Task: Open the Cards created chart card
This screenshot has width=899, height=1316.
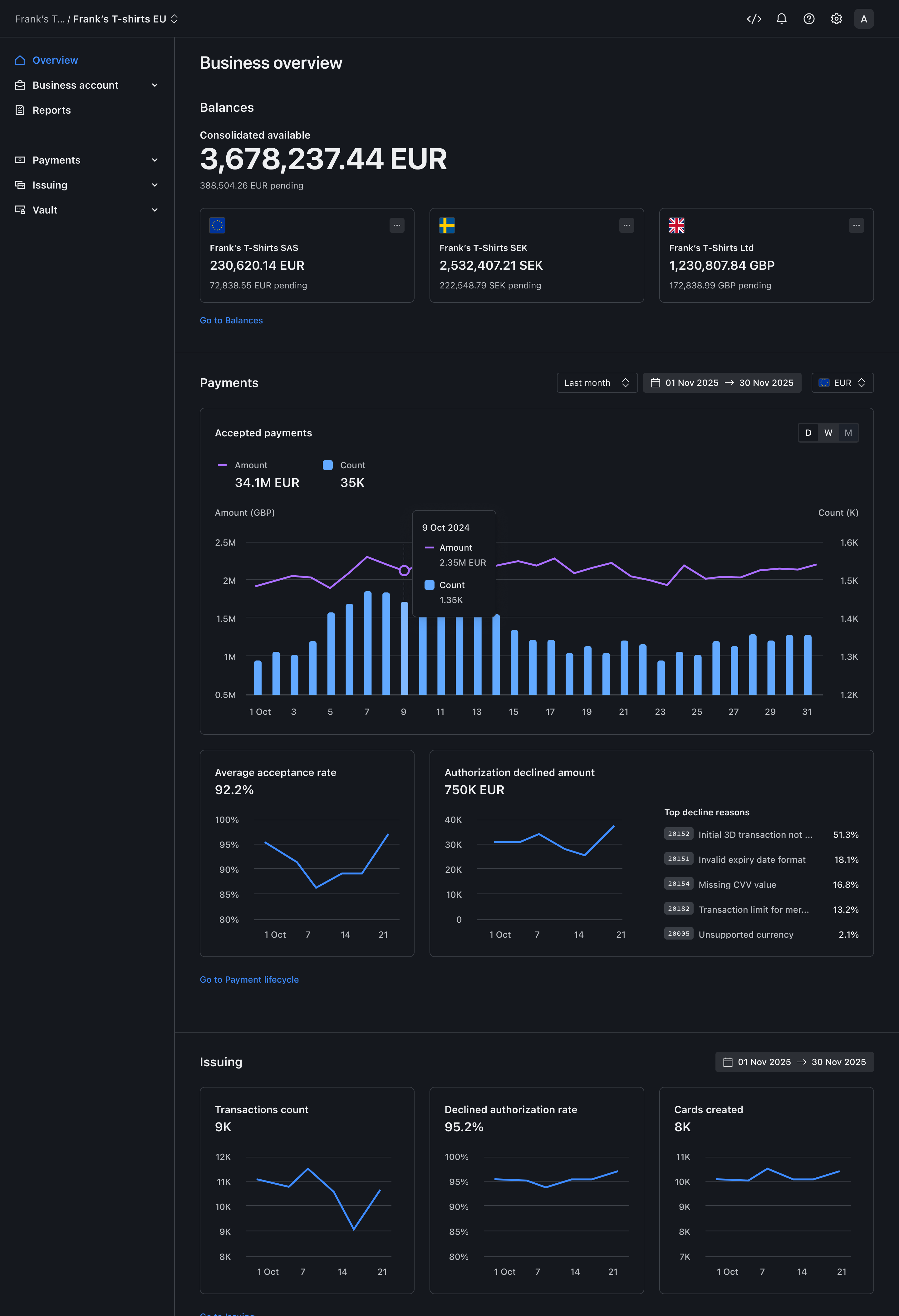Action: coord(767,1190)
